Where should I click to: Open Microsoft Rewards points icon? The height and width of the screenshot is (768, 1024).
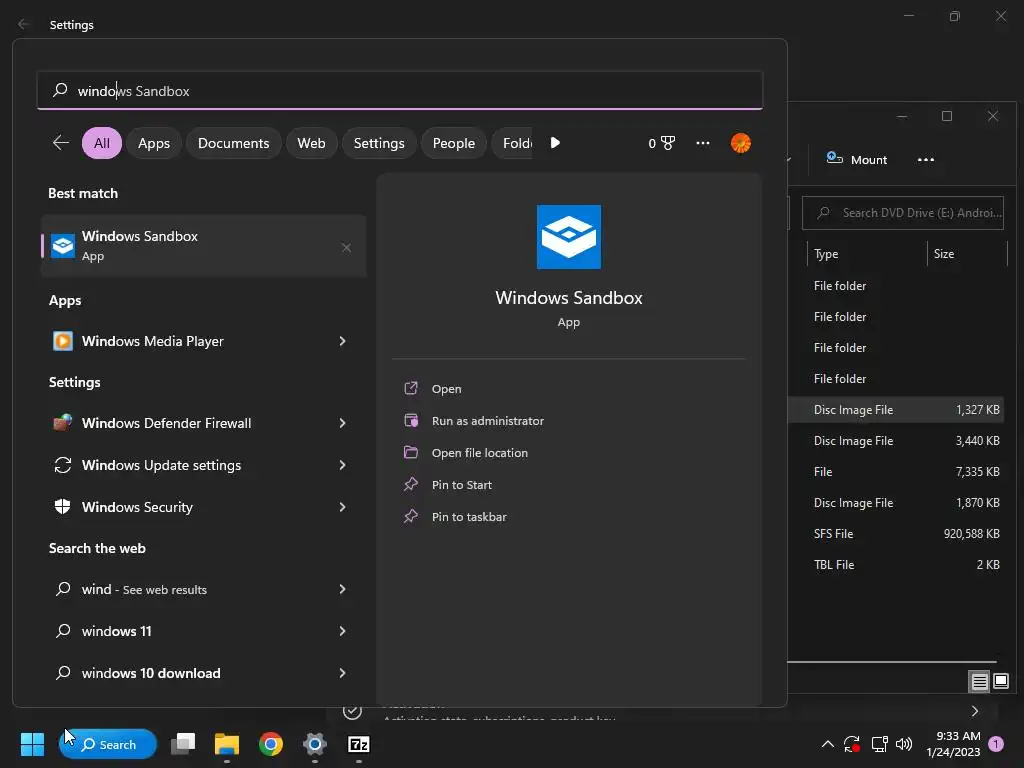(662, 143)
